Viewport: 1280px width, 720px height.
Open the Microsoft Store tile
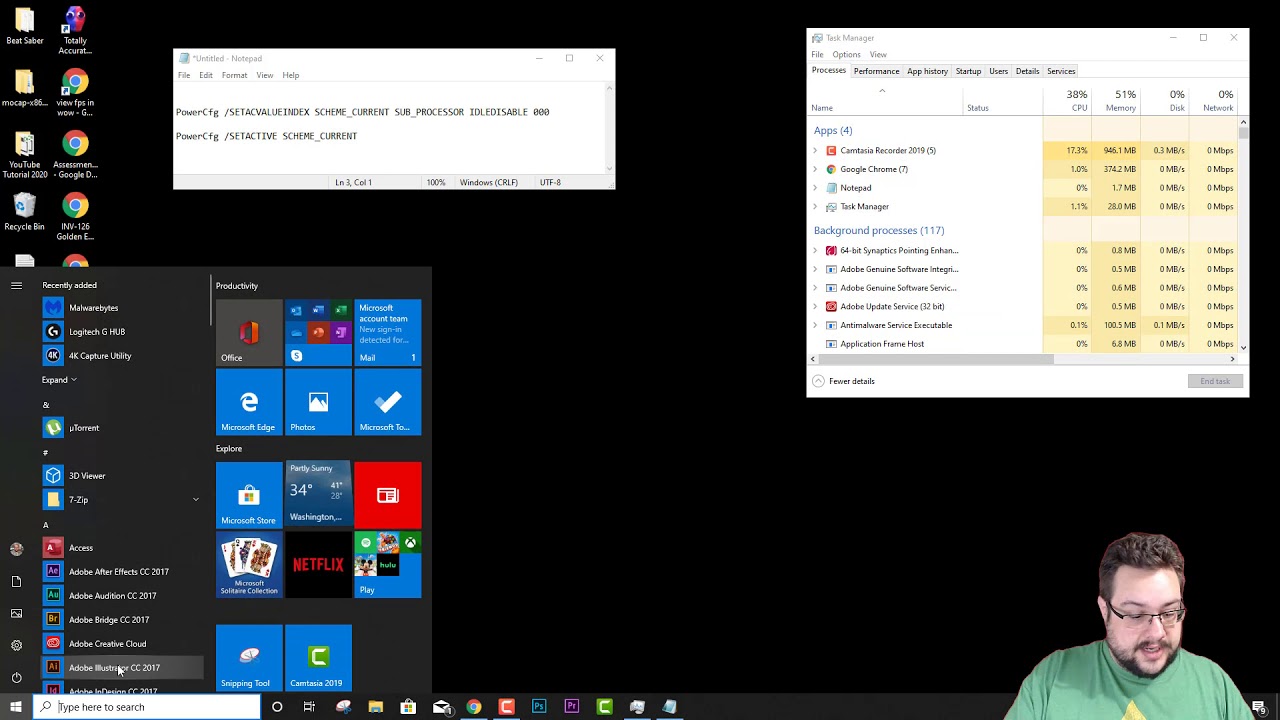[249, 495]
